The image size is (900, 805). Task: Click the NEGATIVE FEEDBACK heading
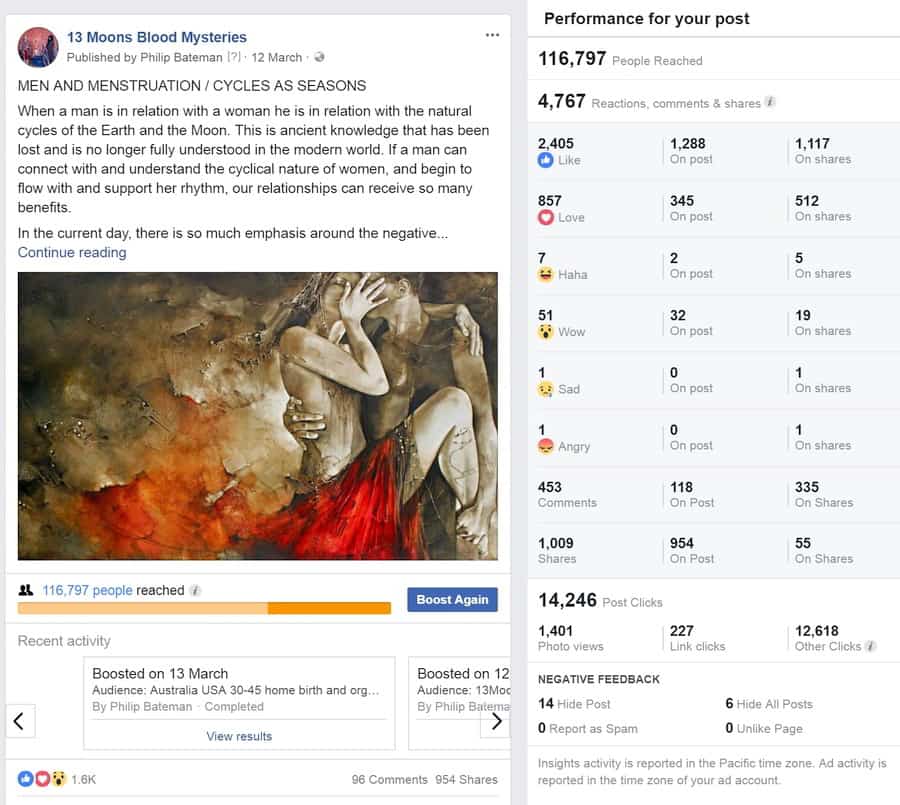(x=599, y=679)
